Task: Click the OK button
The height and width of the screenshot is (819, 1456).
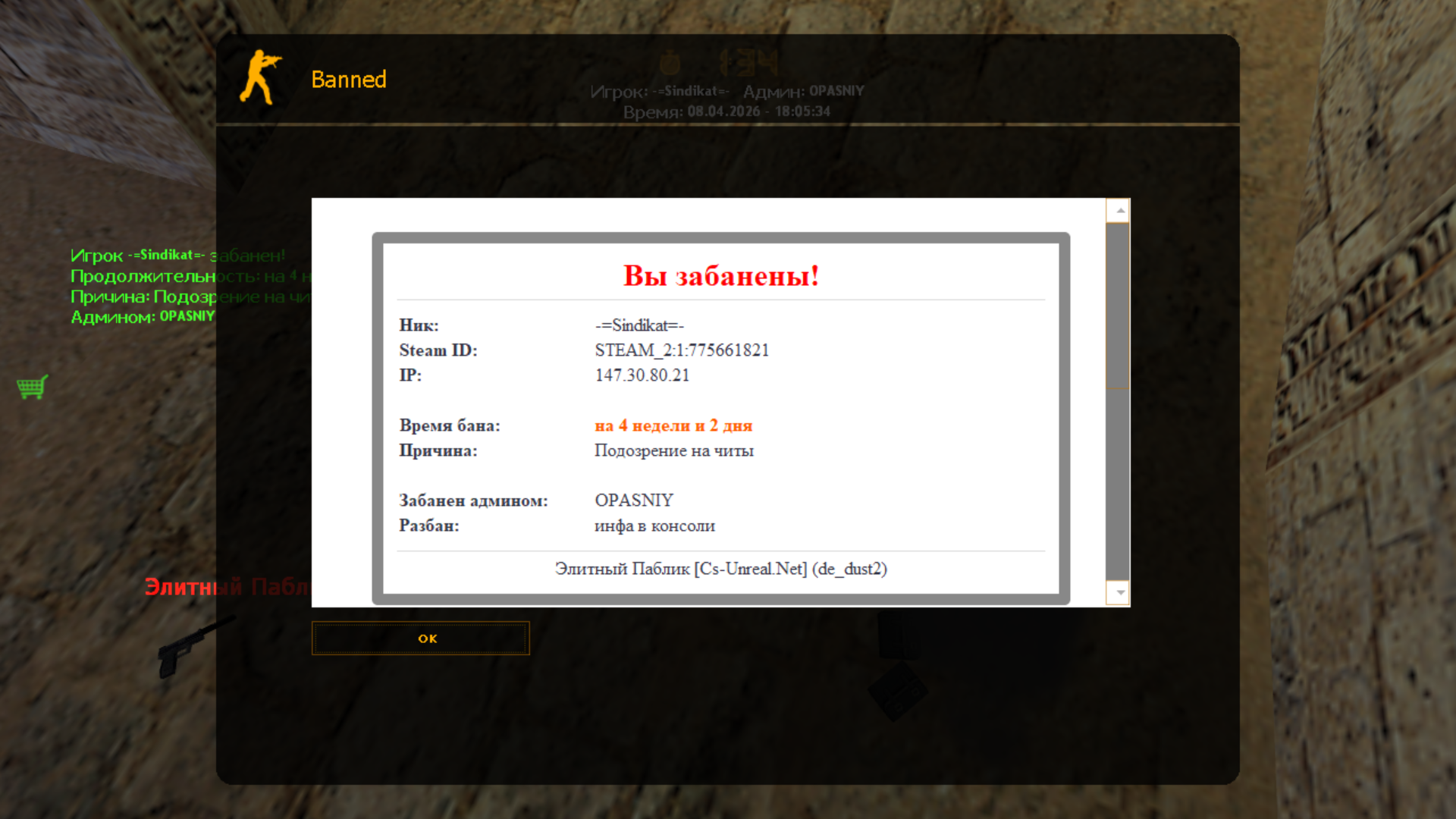Action: pos(420,639)
